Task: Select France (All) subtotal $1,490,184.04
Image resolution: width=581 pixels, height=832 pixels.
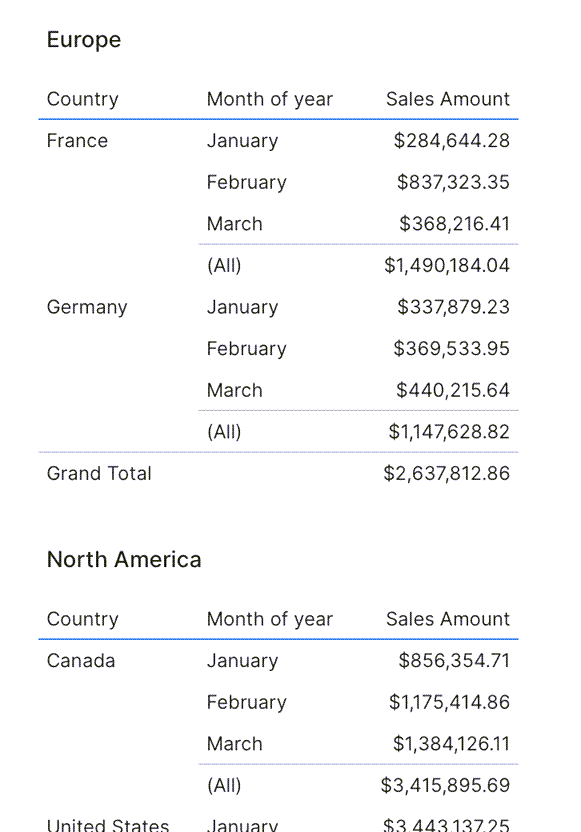Action: (447, 265)
